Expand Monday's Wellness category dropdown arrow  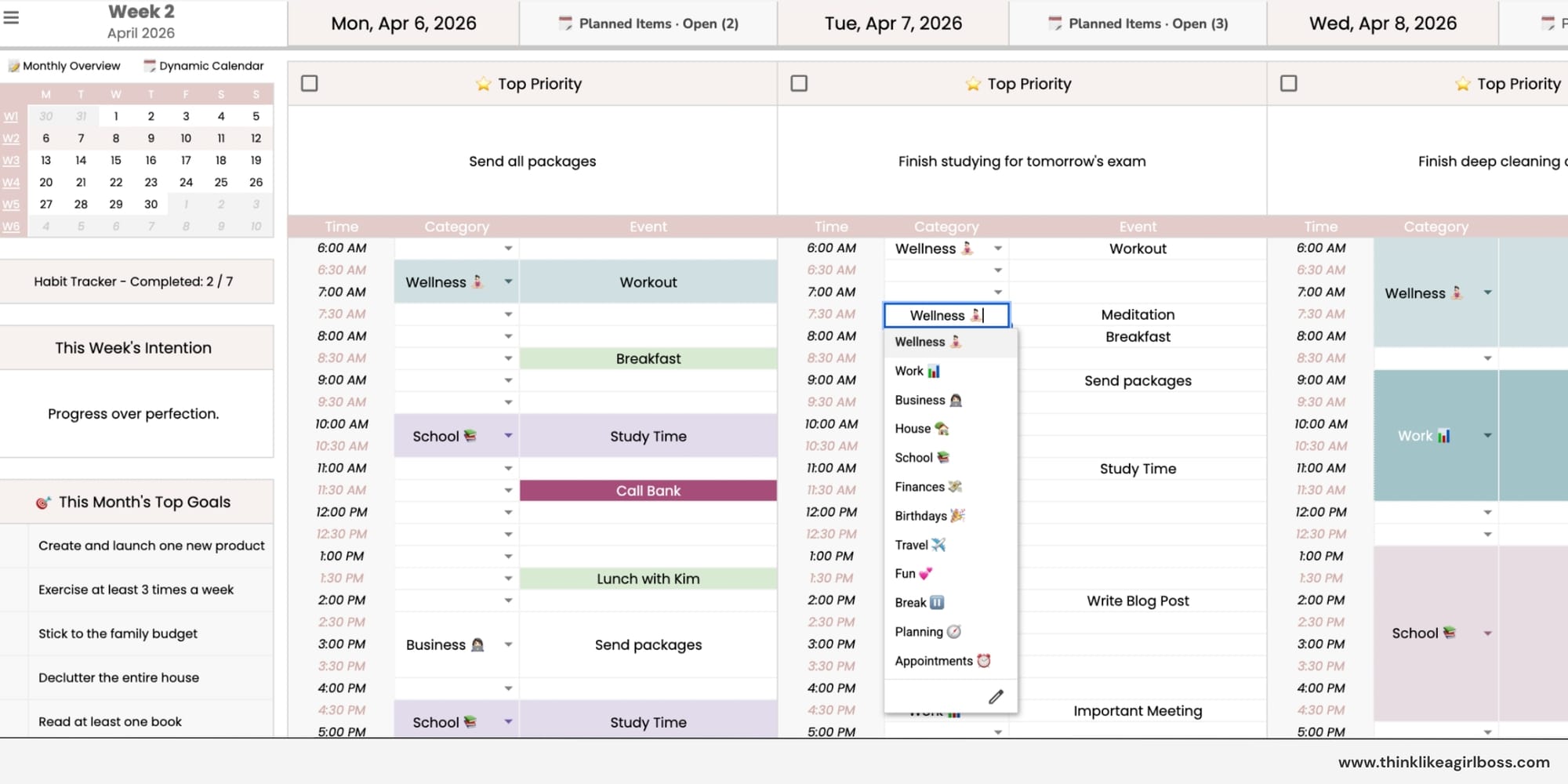coord(508,281)
